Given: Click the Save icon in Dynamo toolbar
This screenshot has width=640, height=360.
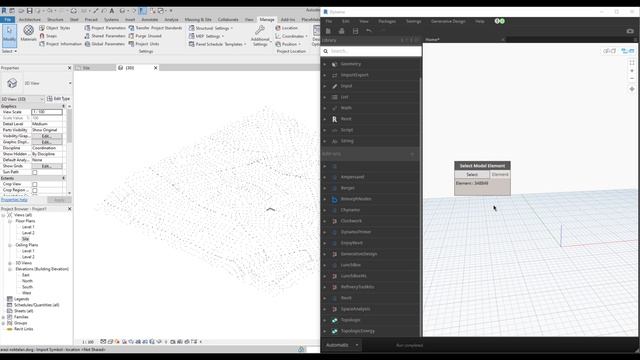Looking at the screenshot, I should pos(356,31).
